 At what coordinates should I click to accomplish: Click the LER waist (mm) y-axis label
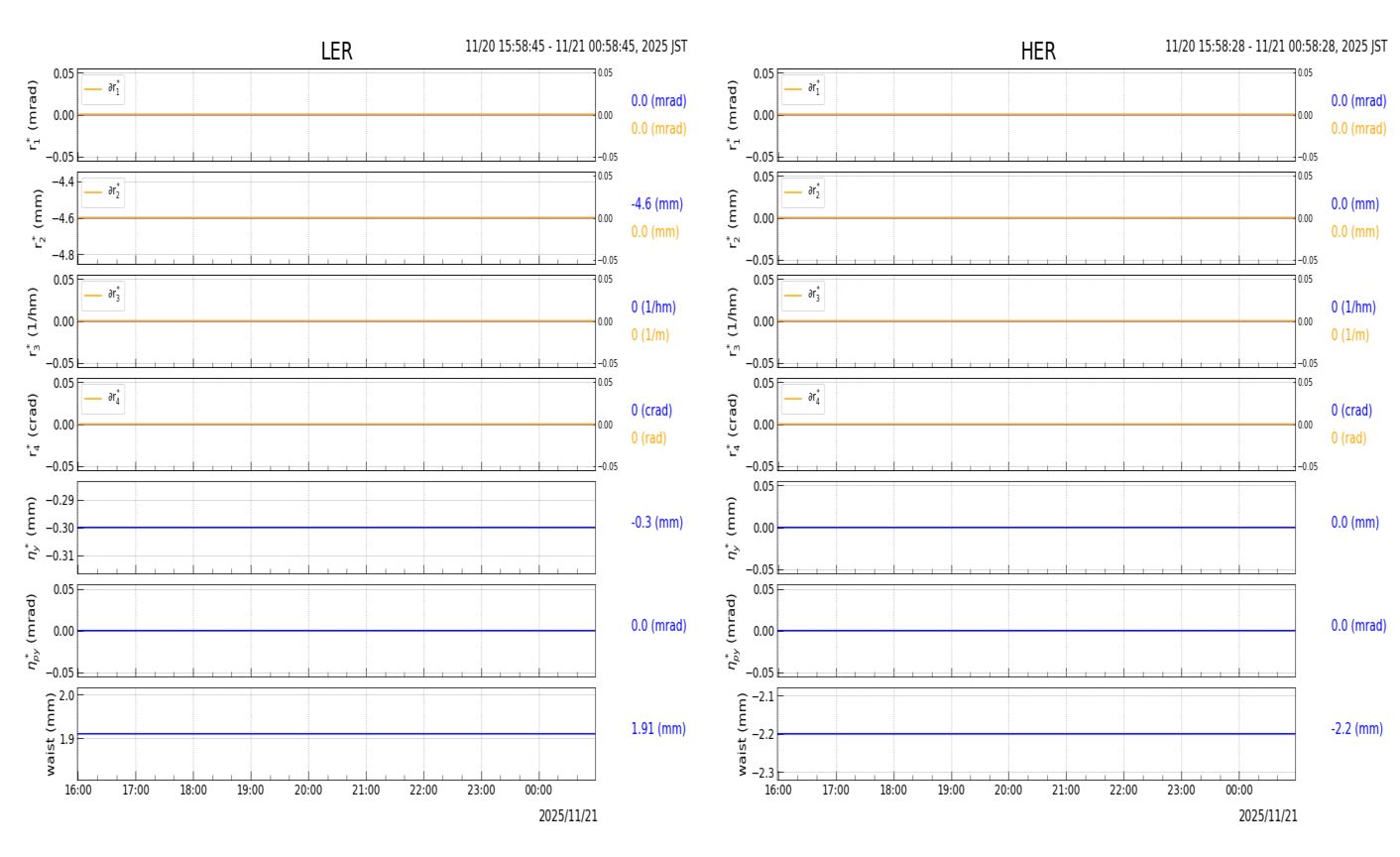(x=51, y=734)
